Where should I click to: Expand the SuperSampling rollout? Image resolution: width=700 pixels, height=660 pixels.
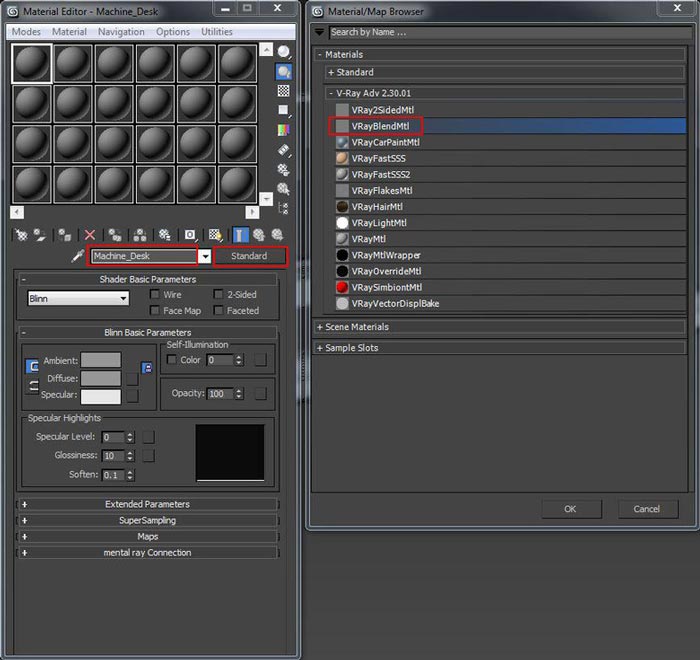point(147,520)
